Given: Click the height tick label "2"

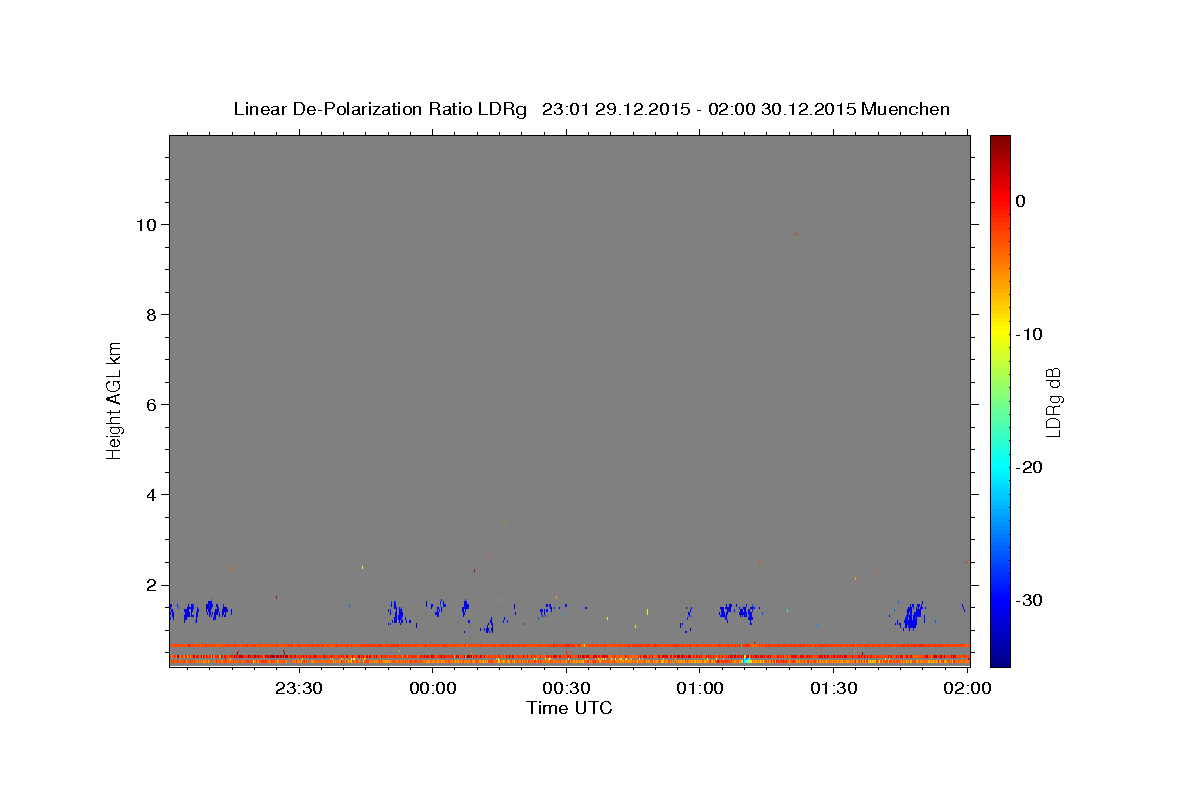Looking at the screenshot, I should pos(151,585).
